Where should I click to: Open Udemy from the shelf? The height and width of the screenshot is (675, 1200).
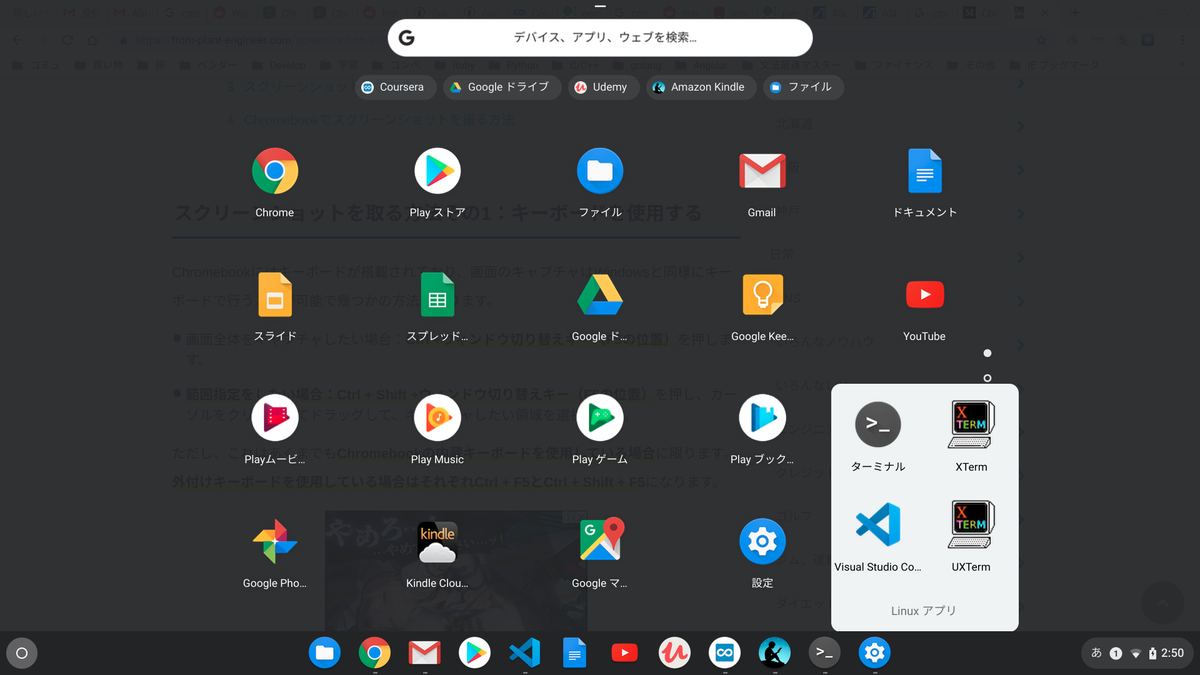674,653
